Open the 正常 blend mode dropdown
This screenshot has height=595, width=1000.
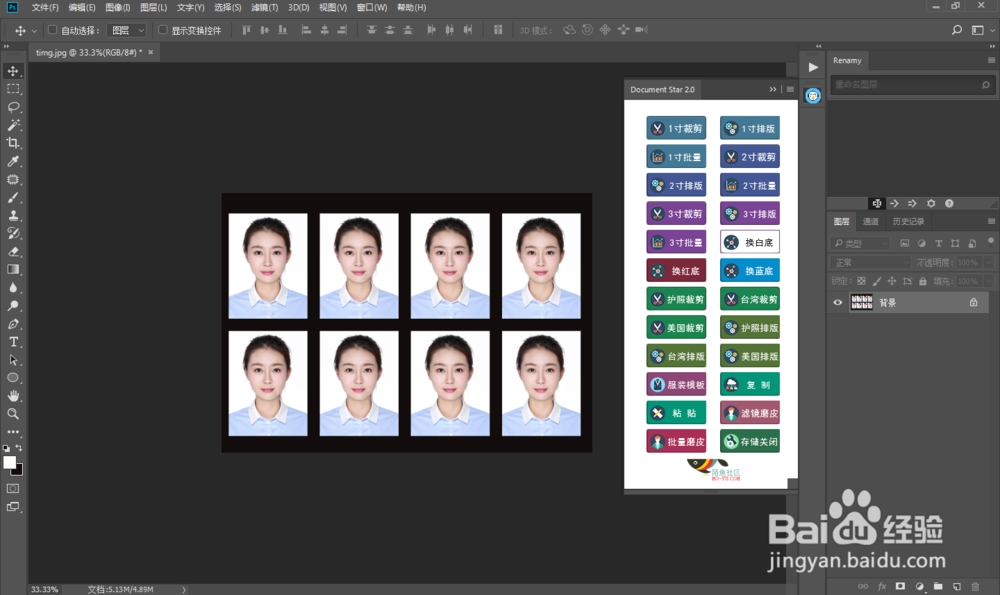click(x=868, y=262)
